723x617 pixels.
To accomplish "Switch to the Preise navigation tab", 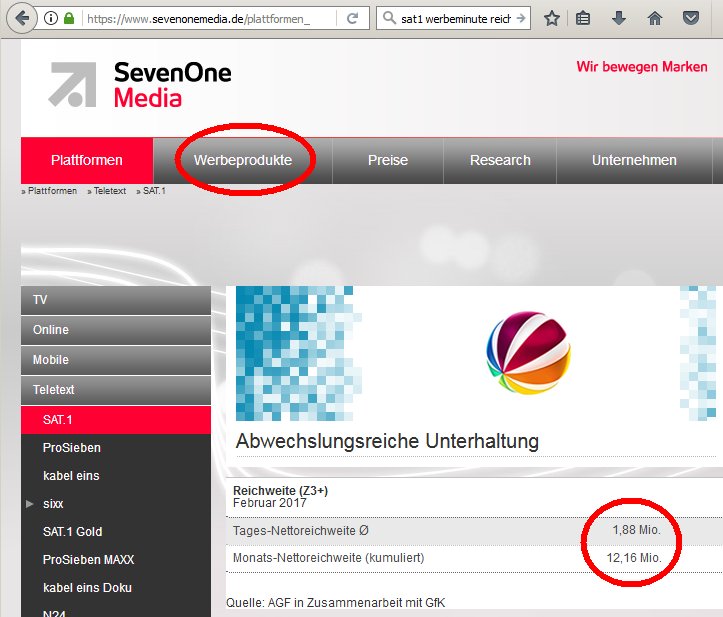I will [387, 160].
